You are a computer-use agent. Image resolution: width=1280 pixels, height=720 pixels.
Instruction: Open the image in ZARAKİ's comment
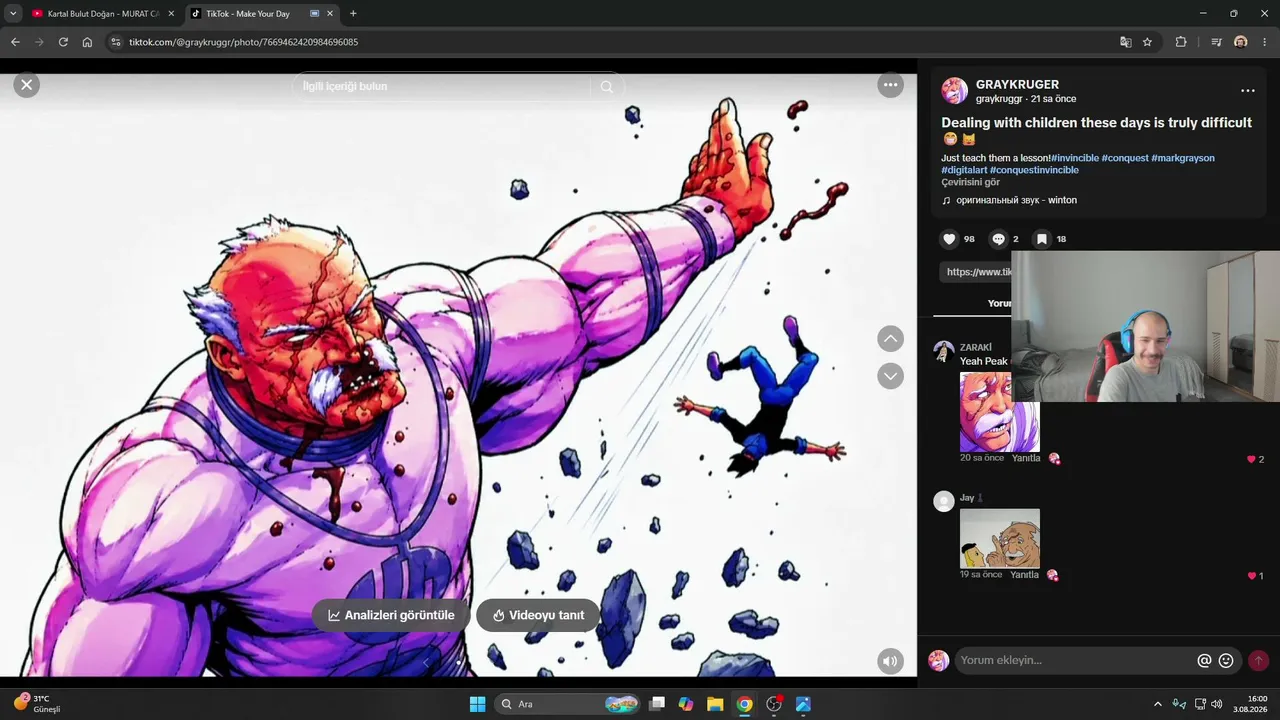[x=999, y=412]
